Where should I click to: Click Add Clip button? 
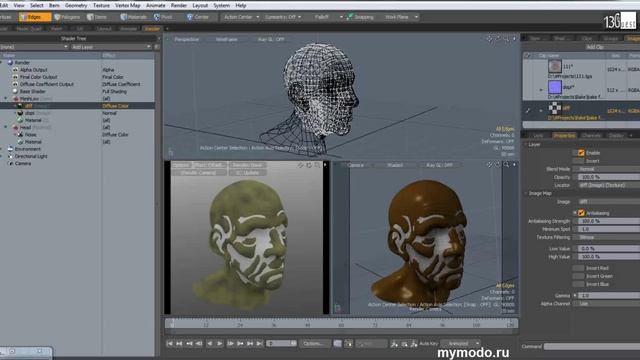[595, 47]
